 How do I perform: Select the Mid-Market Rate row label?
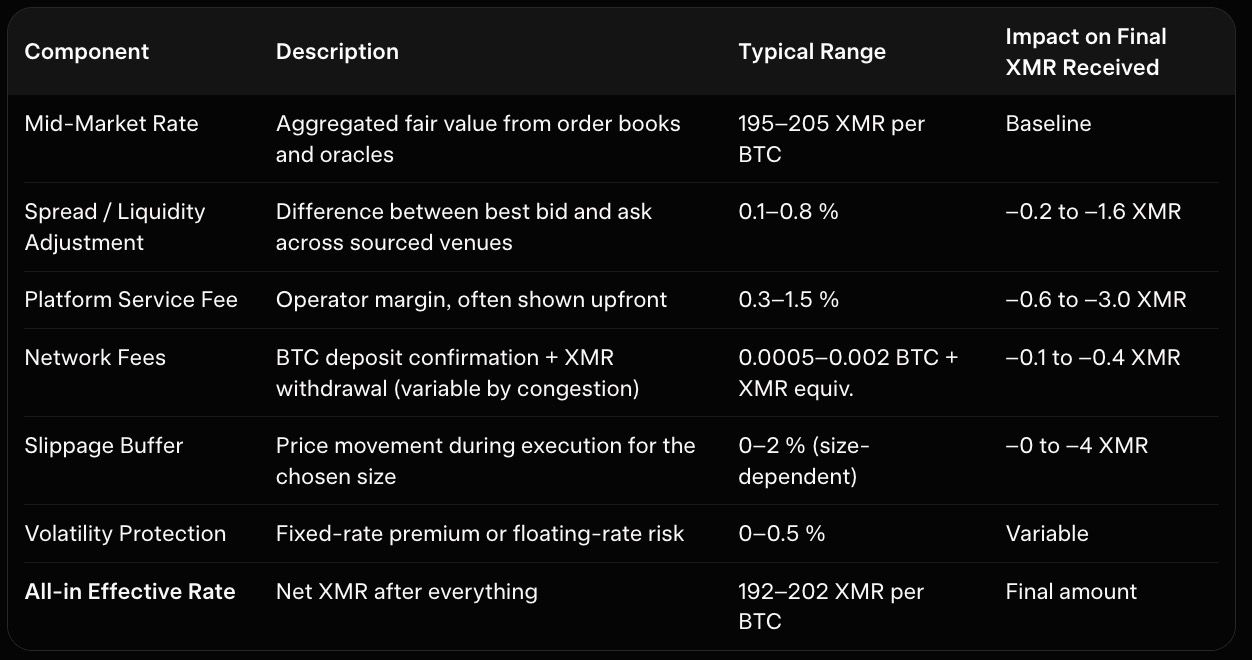tap(111, 124)
